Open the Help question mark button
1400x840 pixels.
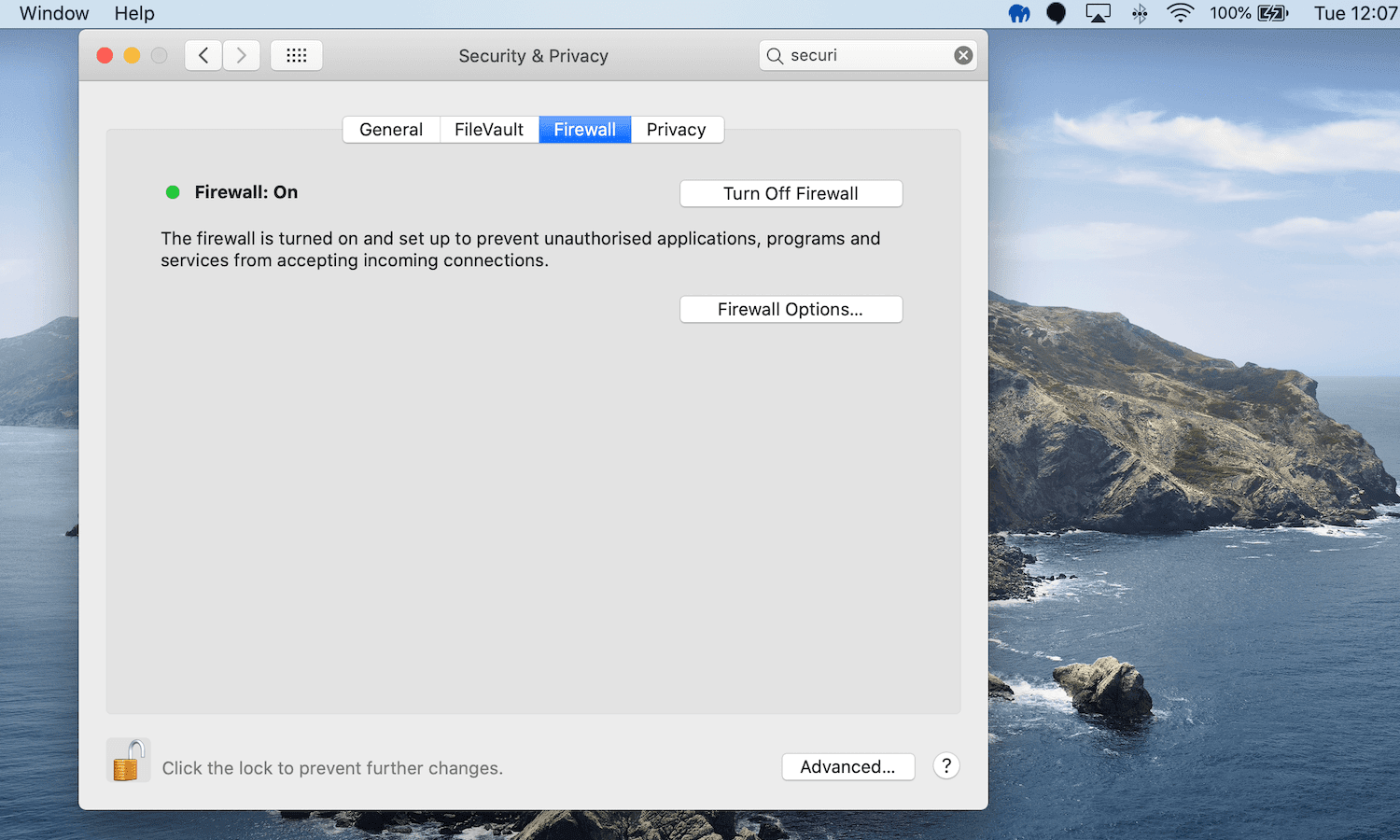pyautogui.click(x=945, y=765)
